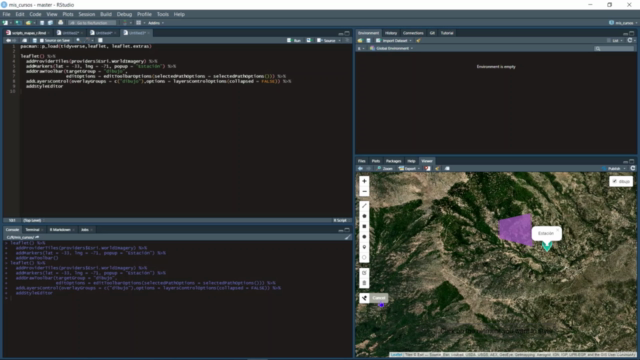Viewport: 640px width, 360px height.
Task: Switch to the Terminal tab
Action: (33, 230)
